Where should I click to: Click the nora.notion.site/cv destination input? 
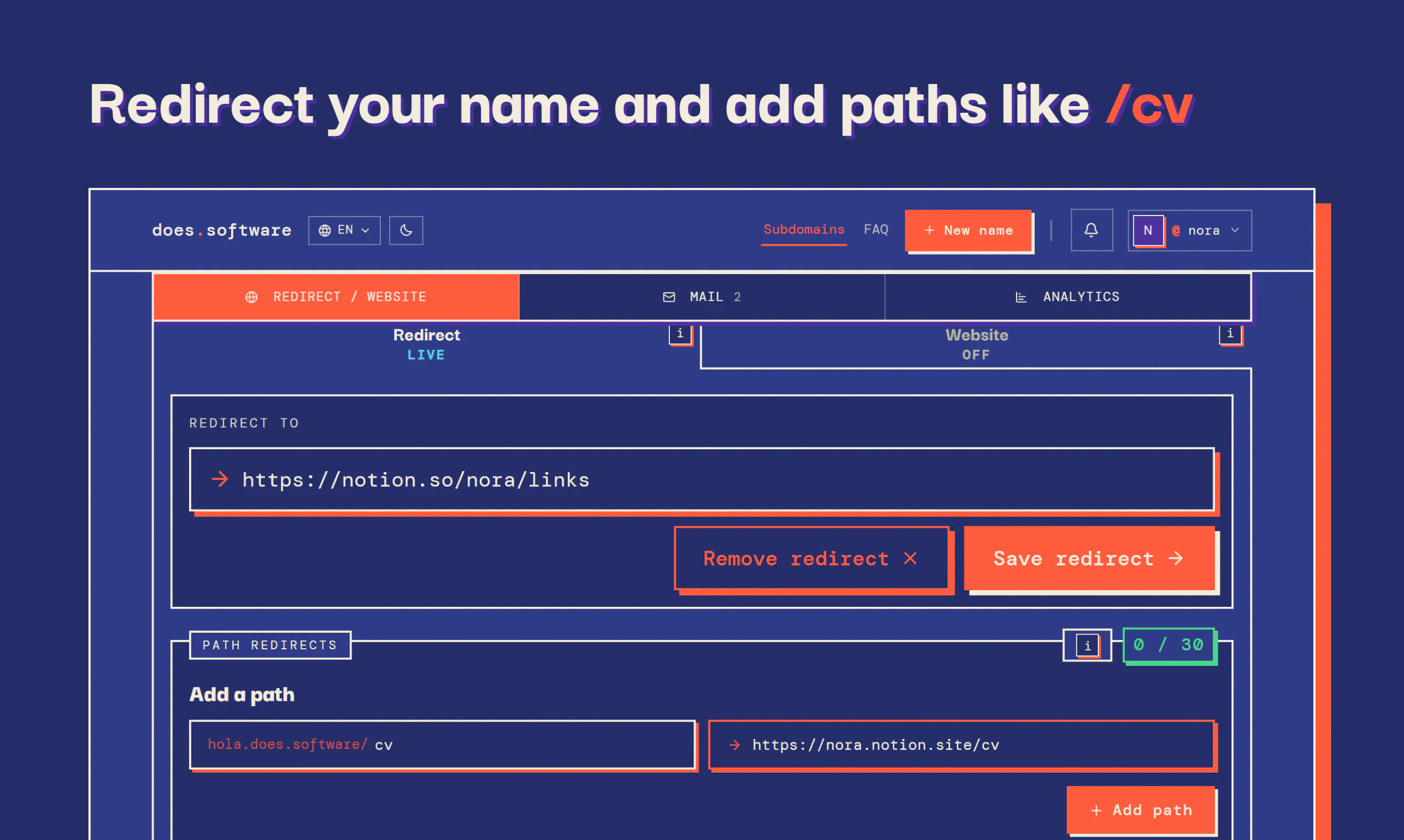pos(961,745)
